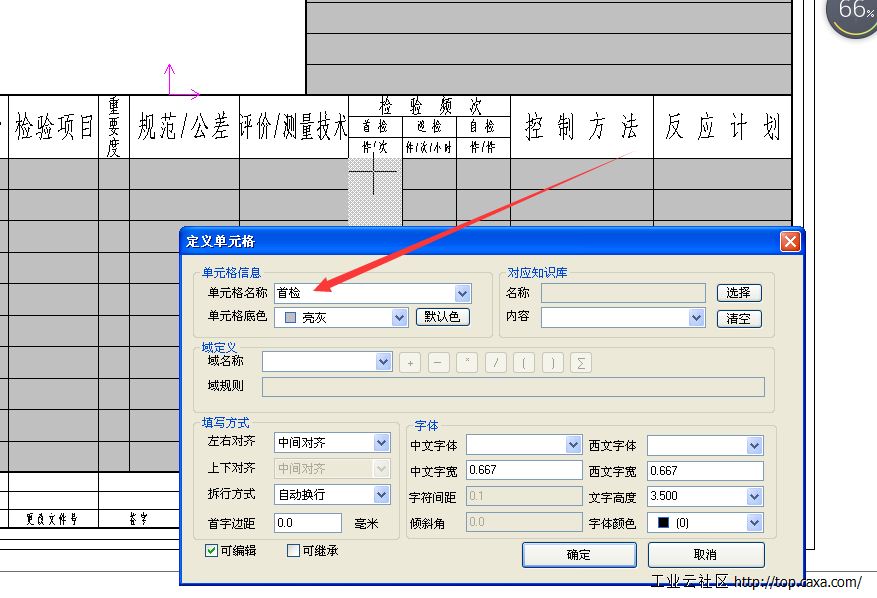Toggle the 可编辑 checkbox
The image size is (877, 598).
[x=211, y=550]
